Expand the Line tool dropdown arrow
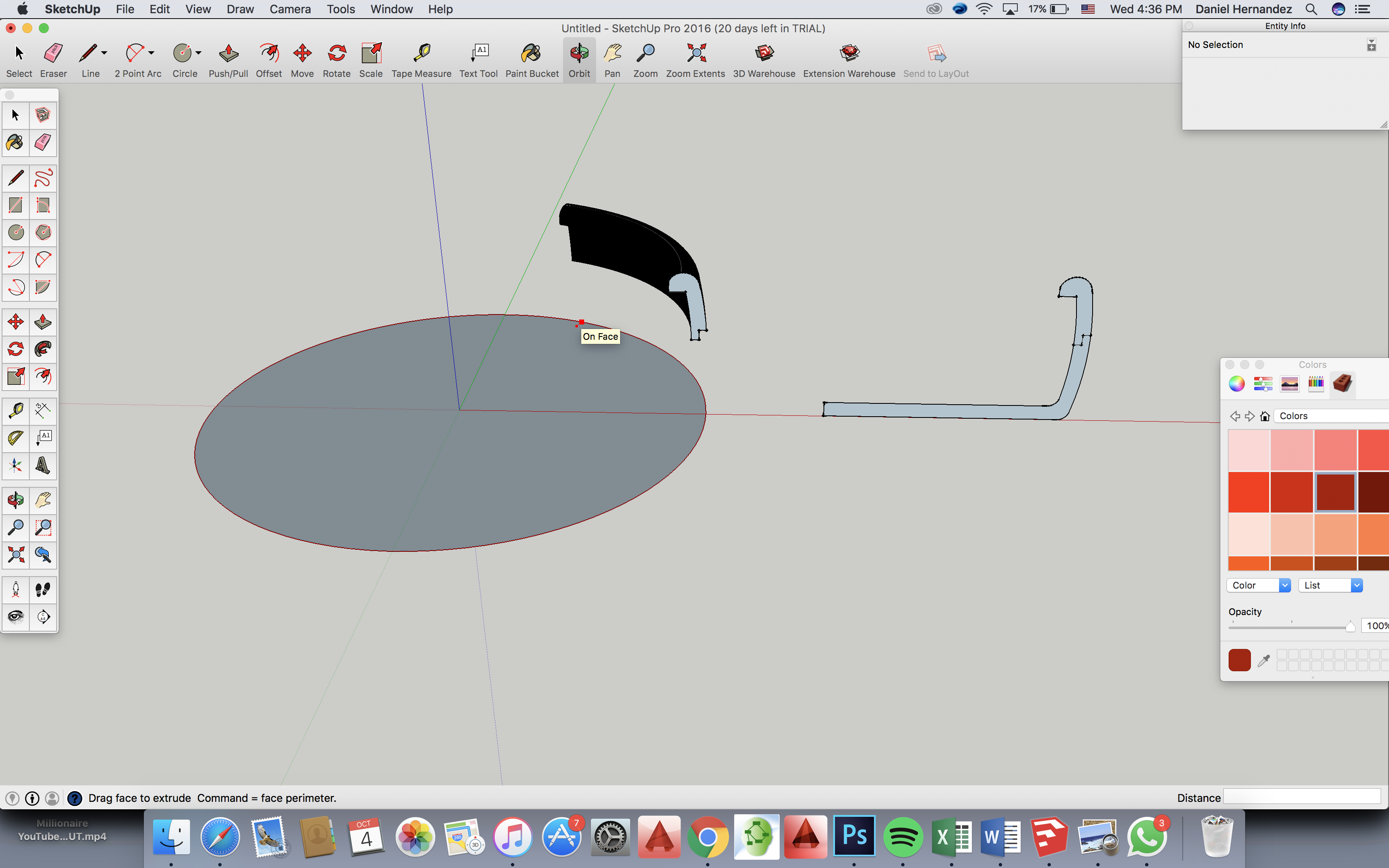The image size is (1389, 868). (x=105, y=53)
